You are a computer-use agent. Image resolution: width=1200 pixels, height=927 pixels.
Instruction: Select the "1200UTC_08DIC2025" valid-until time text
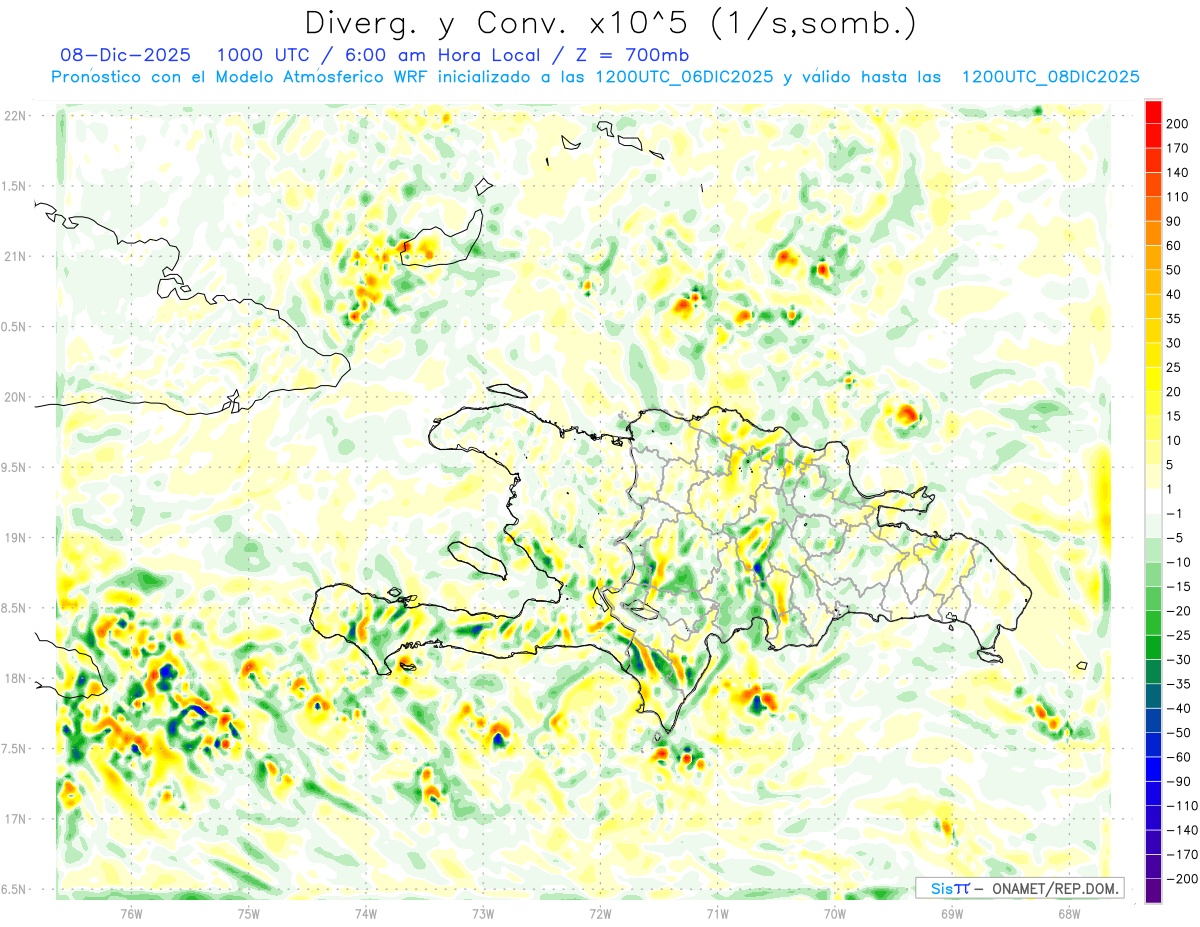click(1050, 77)
